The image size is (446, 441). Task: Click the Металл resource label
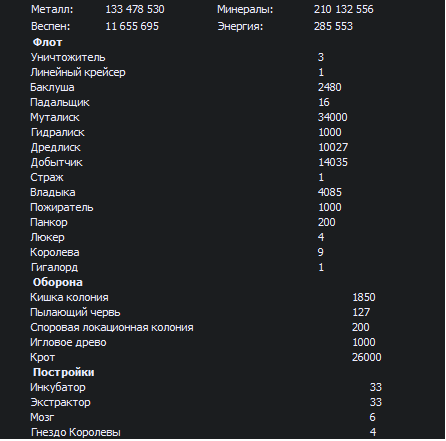click(52, 9)
